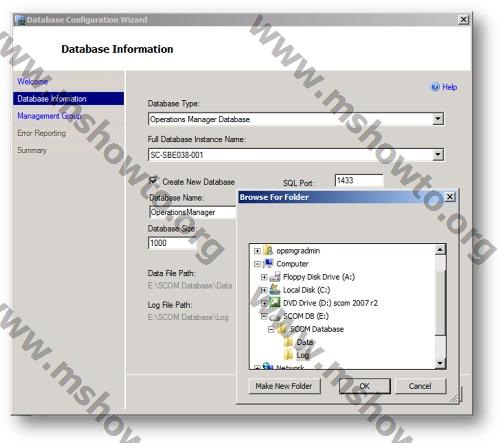Choose the Data folder icon
This screenshot has width=500, height=443.
point(288,342)
